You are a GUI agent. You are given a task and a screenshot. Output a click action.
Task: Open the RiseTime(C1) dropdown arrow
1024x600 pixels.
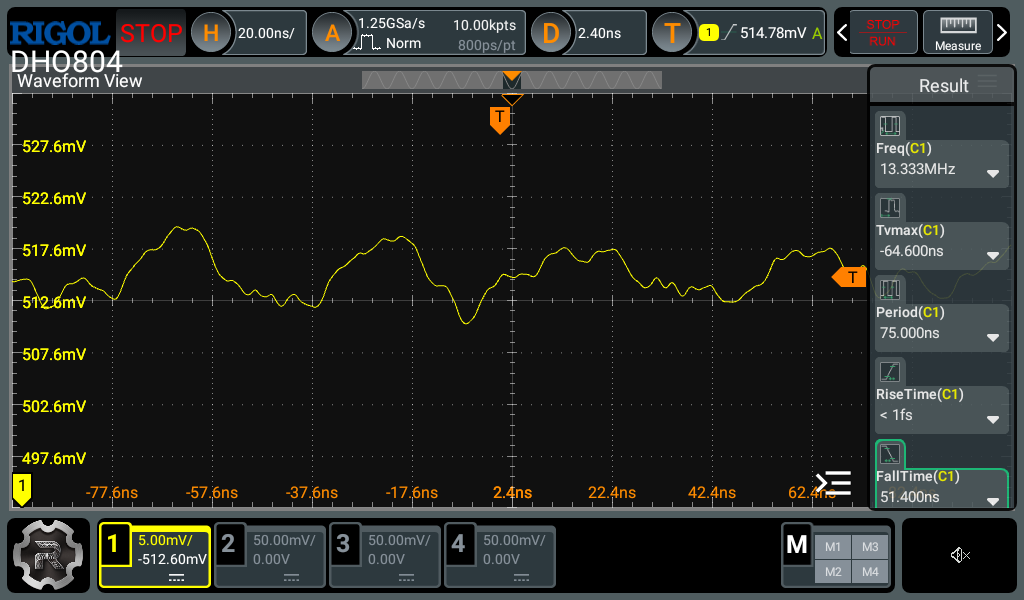point(992,418)
